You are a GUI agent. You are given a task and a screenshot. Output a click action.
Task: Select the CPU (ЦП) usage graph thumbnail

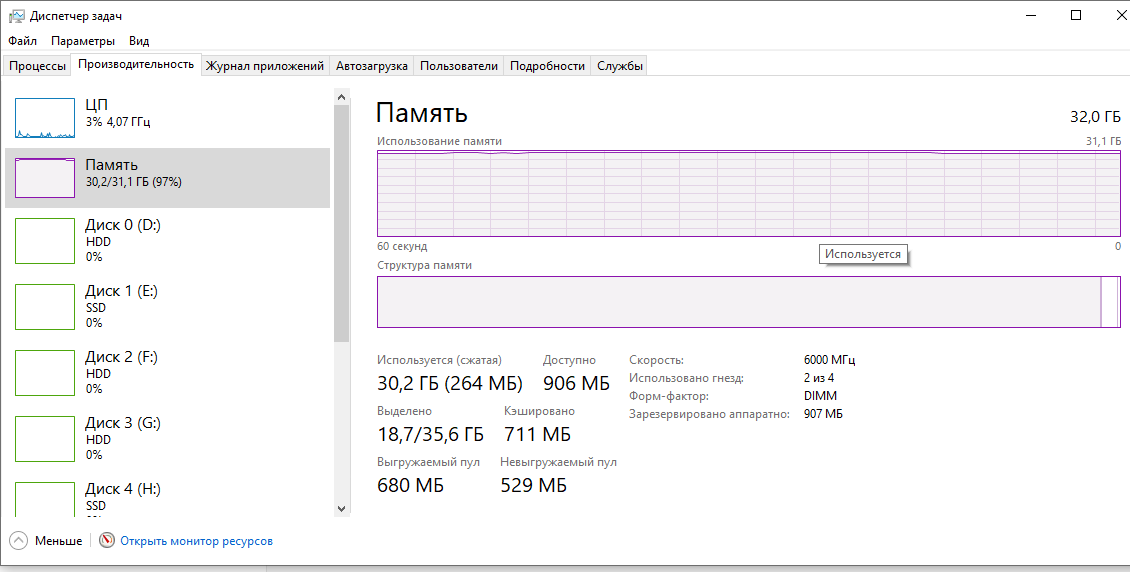click(x=45, y=118)
